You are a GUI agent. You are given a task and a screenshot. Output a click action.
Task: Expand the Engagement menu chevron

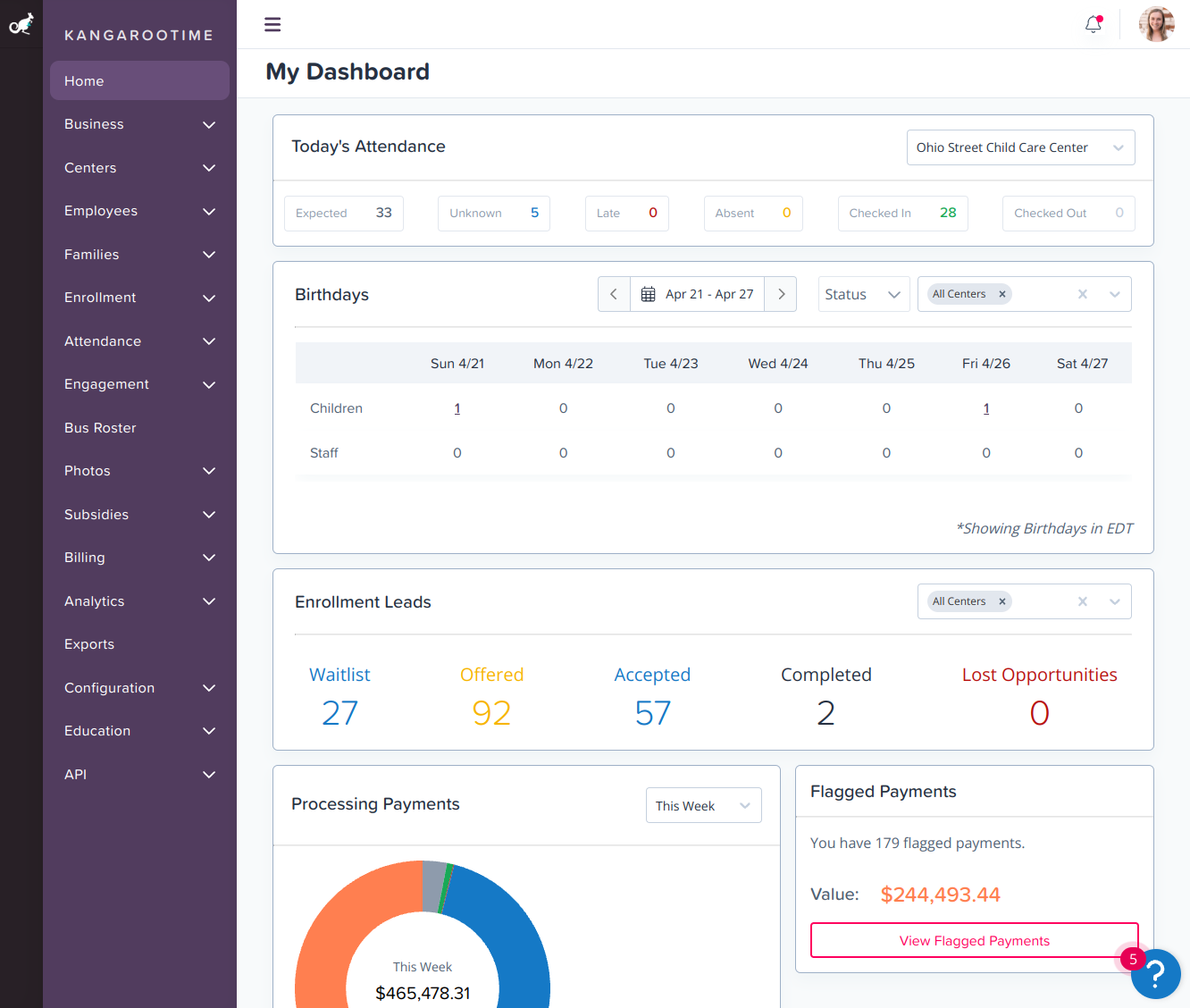click(209, 384)
